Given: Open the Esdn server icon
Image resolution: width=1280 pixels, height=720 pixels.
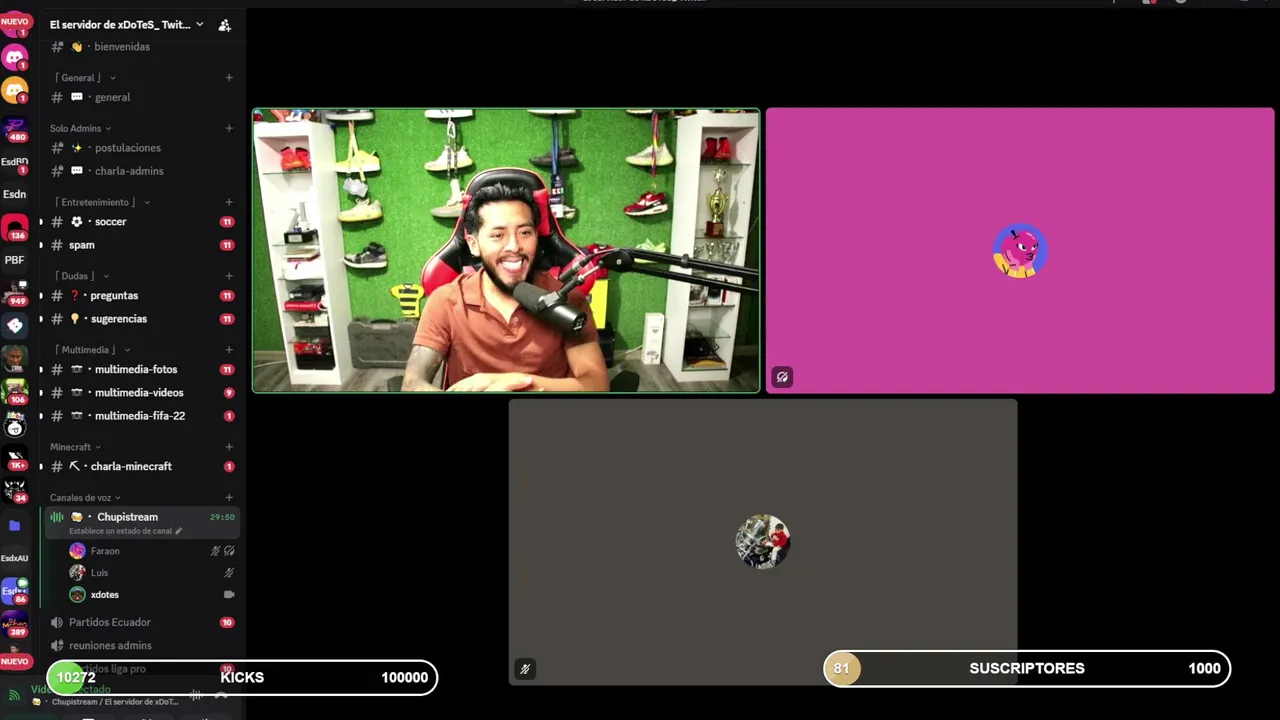Looking at the screenshot, I should (x=15, y=194).
